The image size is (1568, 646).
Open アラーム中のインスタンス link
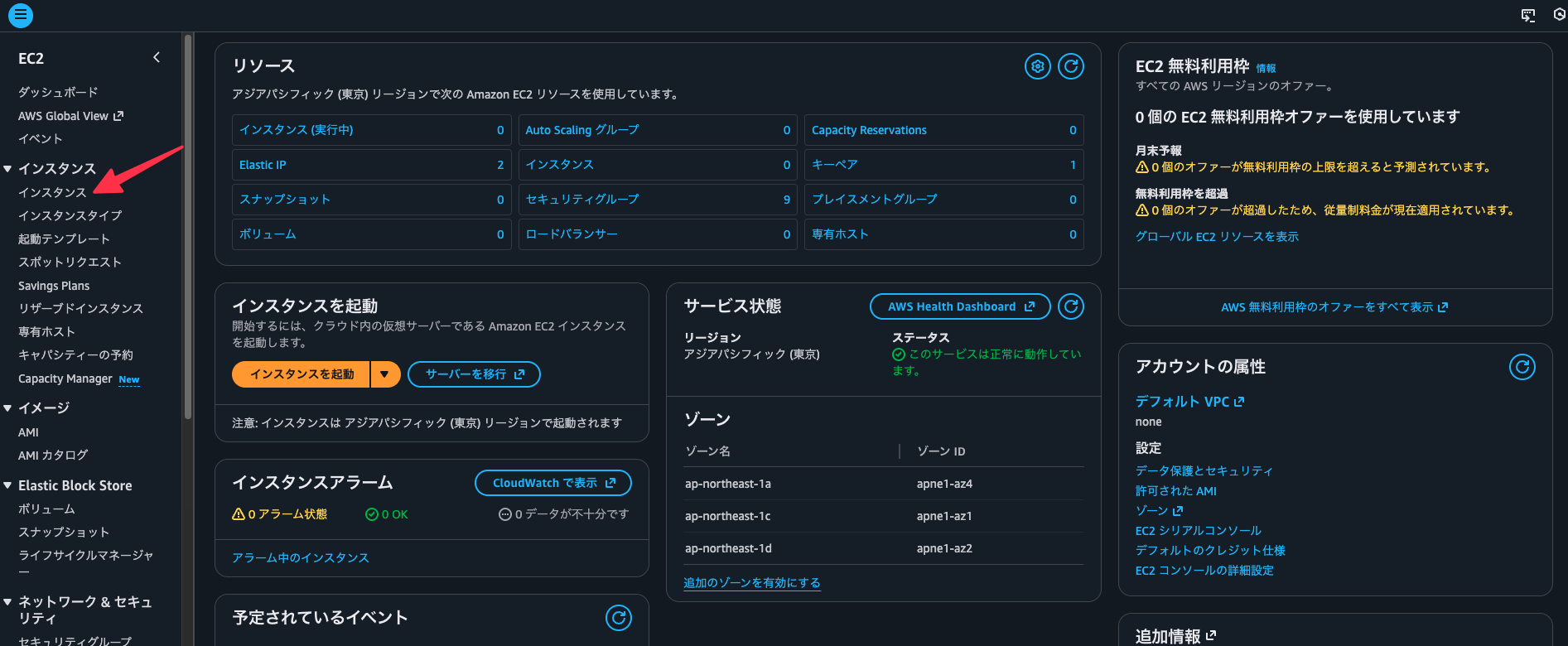coord(300,558)
